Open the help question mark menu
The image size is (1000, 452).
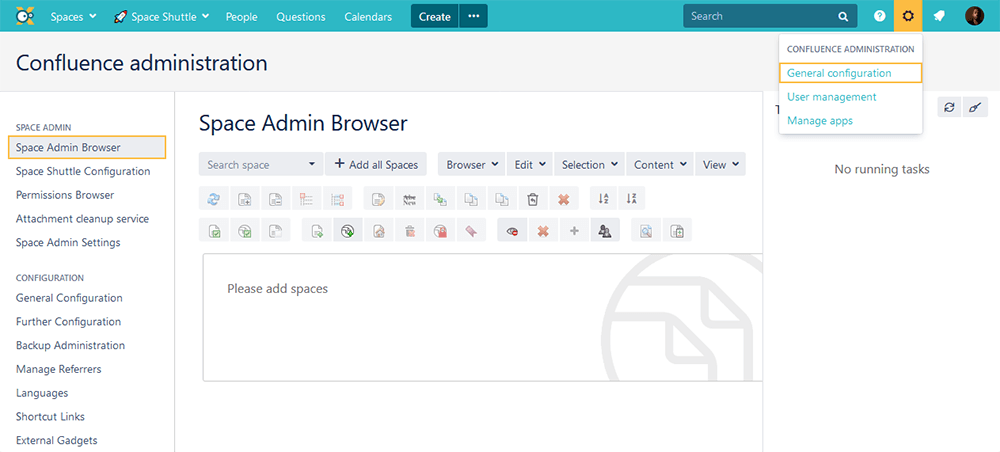coord(879,17)
